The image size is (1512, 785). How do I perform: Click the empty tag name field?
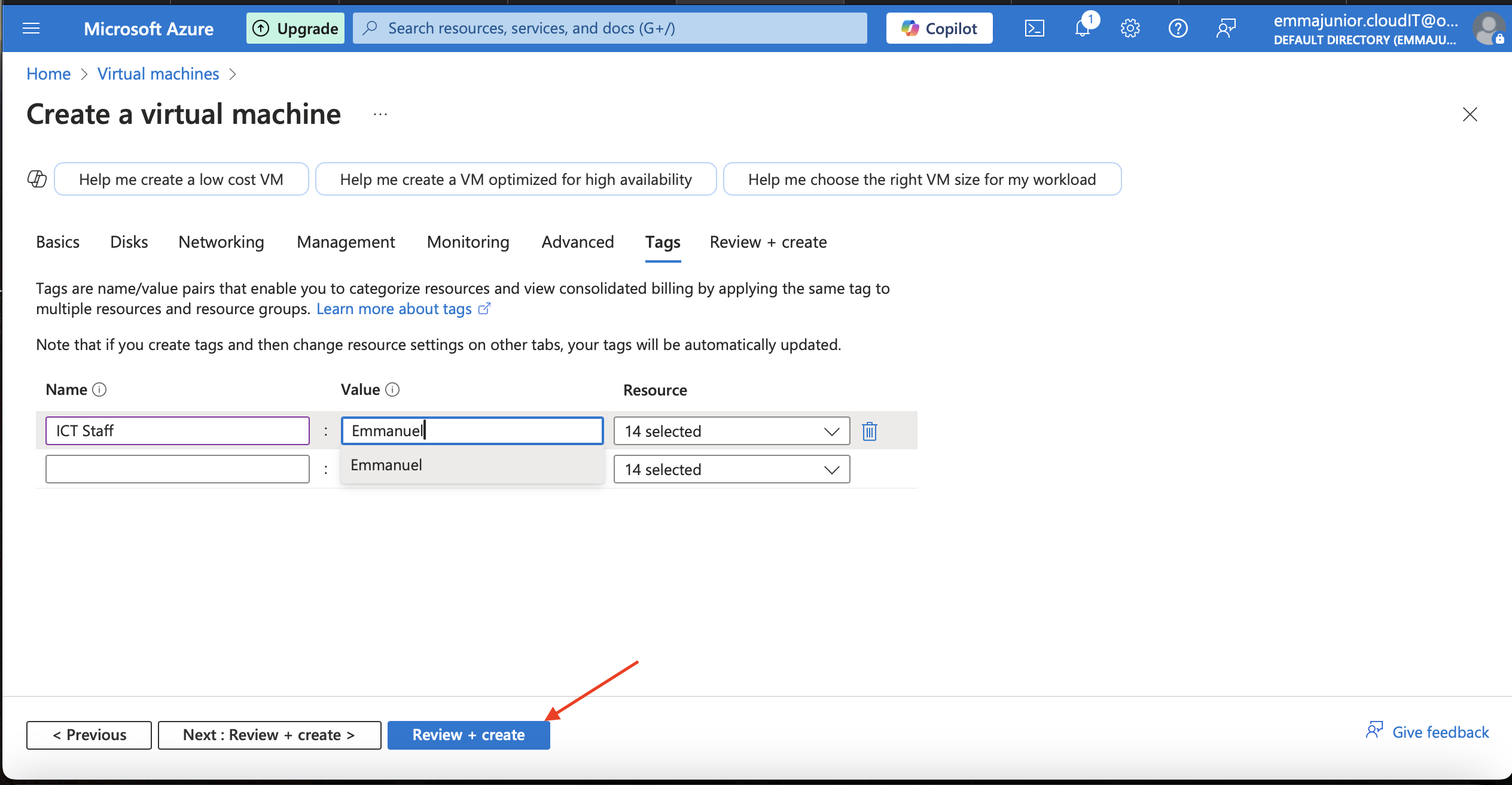(x=178, y=469)
